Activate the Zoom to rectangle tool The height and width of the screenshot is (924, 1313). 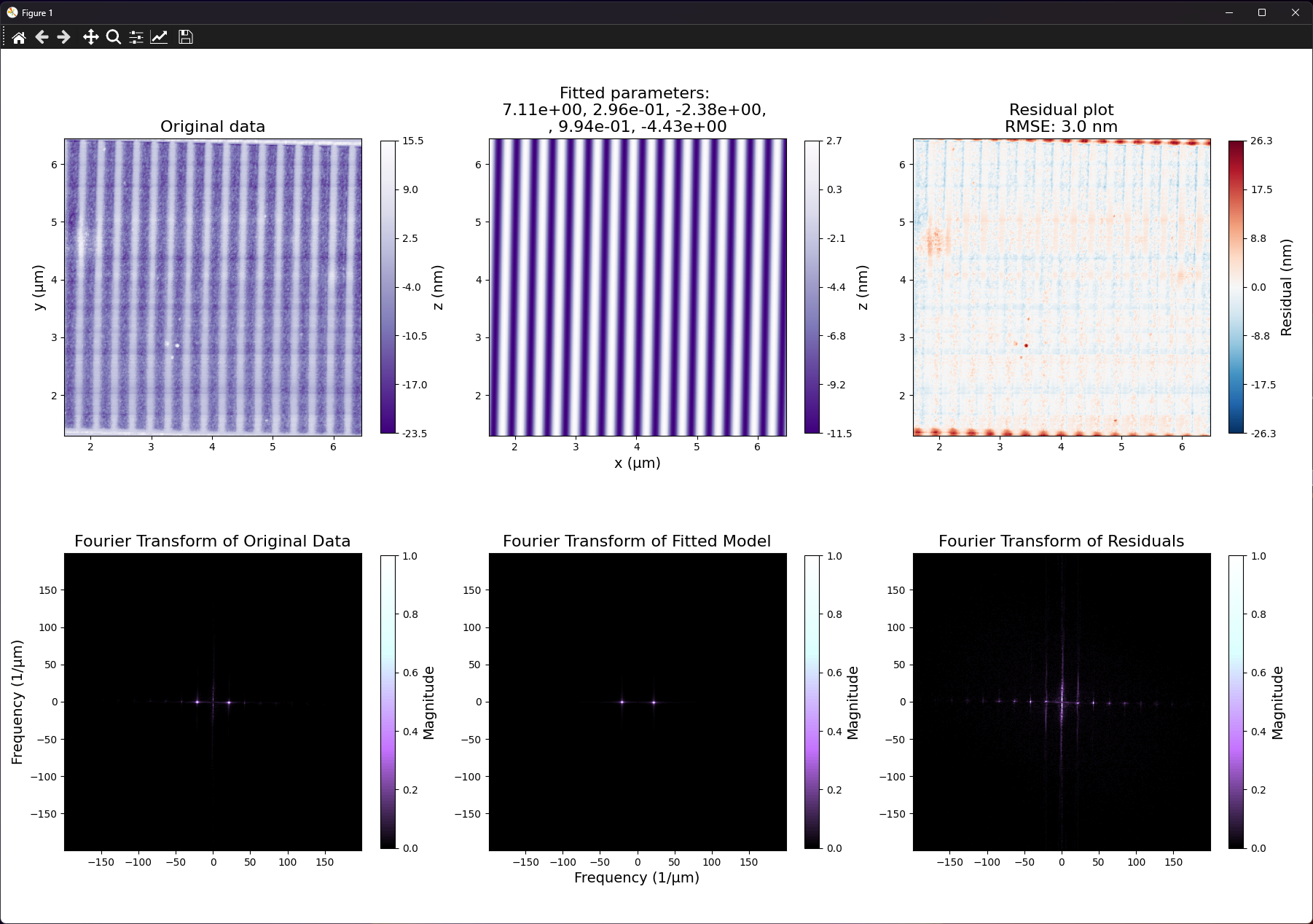[x=113, y=37]
